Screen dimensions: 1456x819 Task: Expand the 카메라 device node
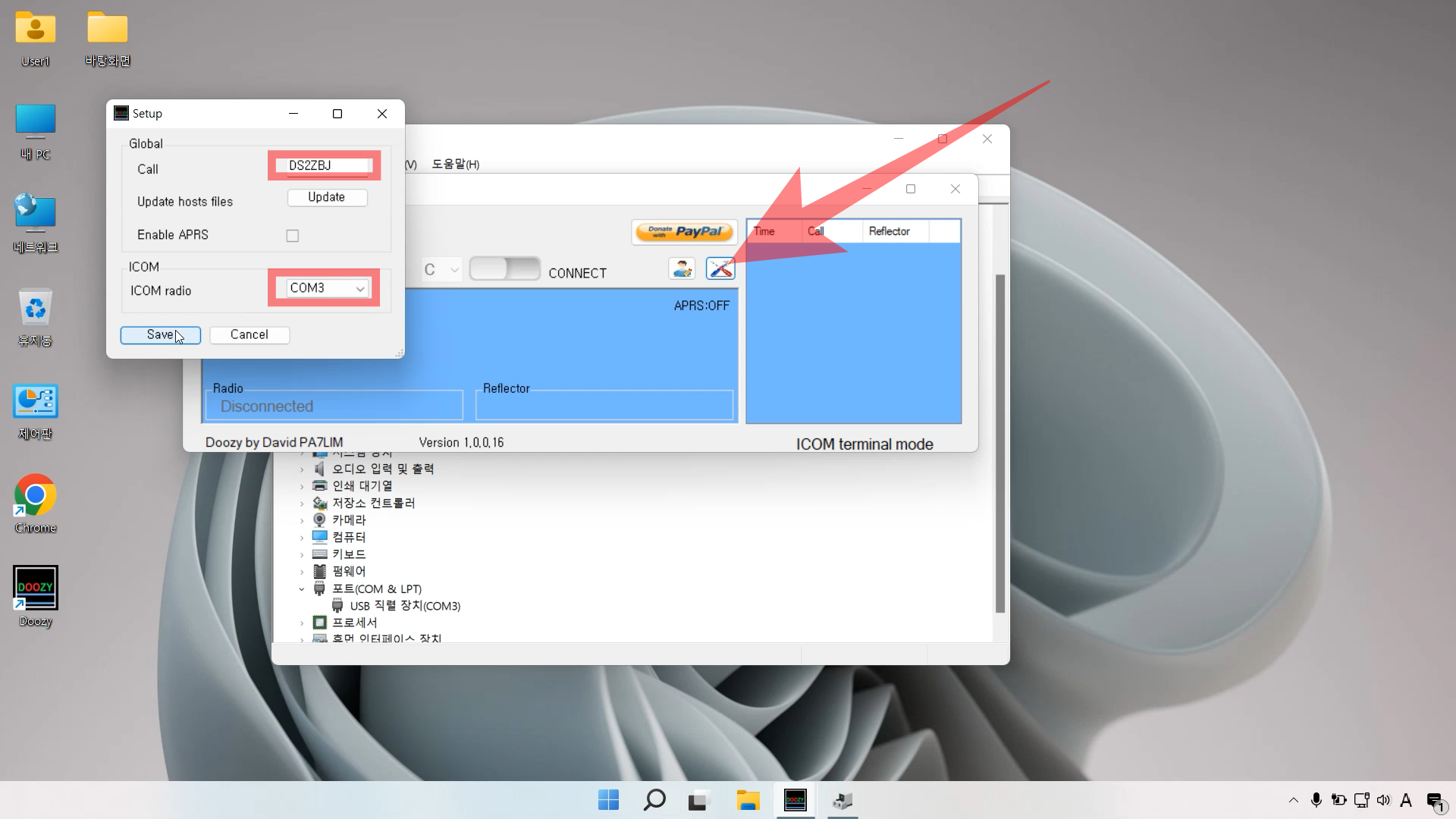click(x=302, y=520)
